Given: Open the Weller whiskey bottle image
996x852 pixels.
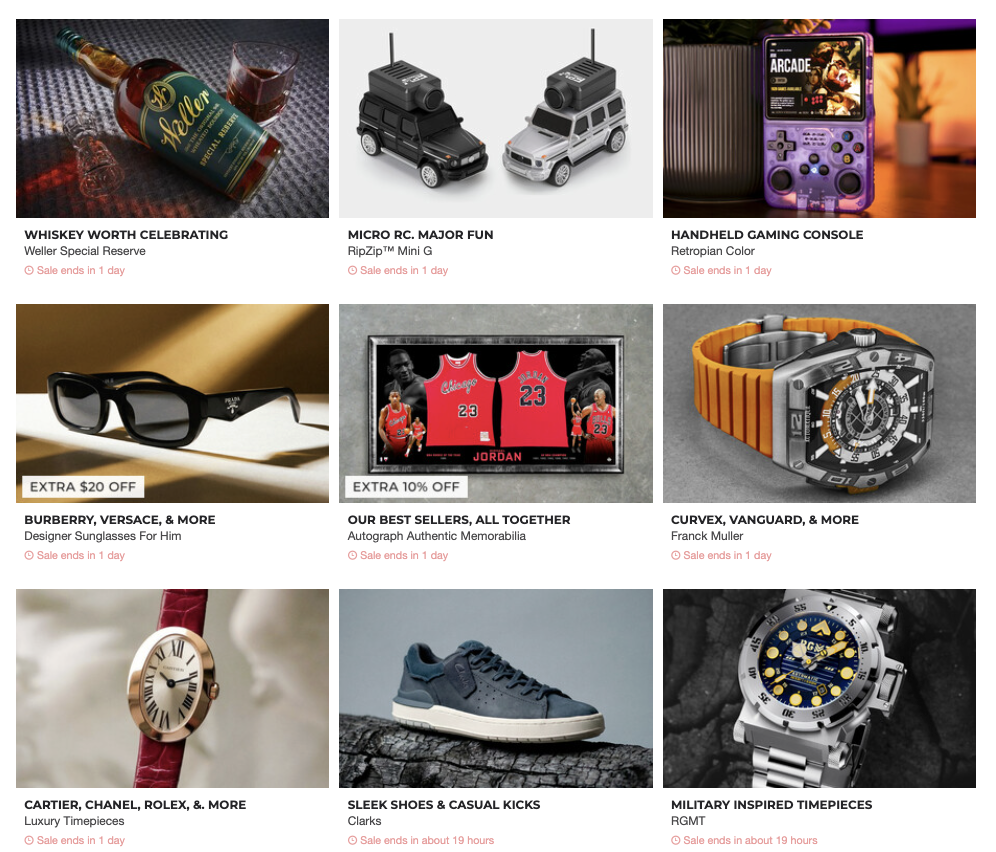Looking at the screenshot, I should tap(172, 118).
